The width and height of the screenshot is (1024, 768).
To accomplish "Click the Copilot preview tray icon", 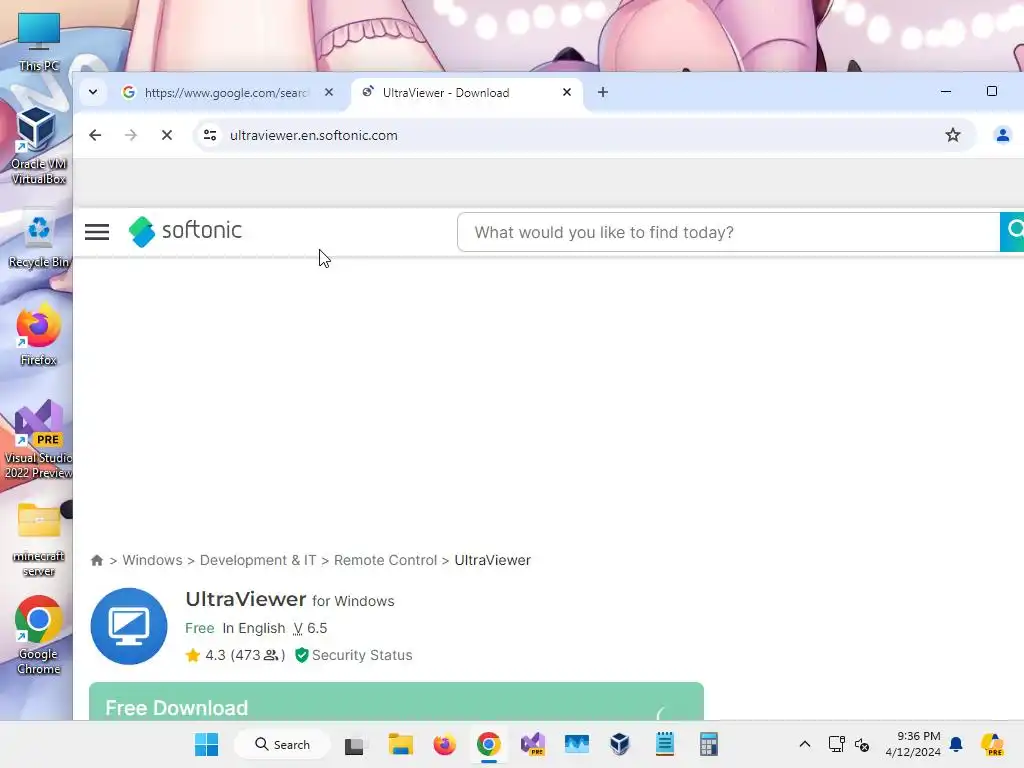I will point(992,744).
